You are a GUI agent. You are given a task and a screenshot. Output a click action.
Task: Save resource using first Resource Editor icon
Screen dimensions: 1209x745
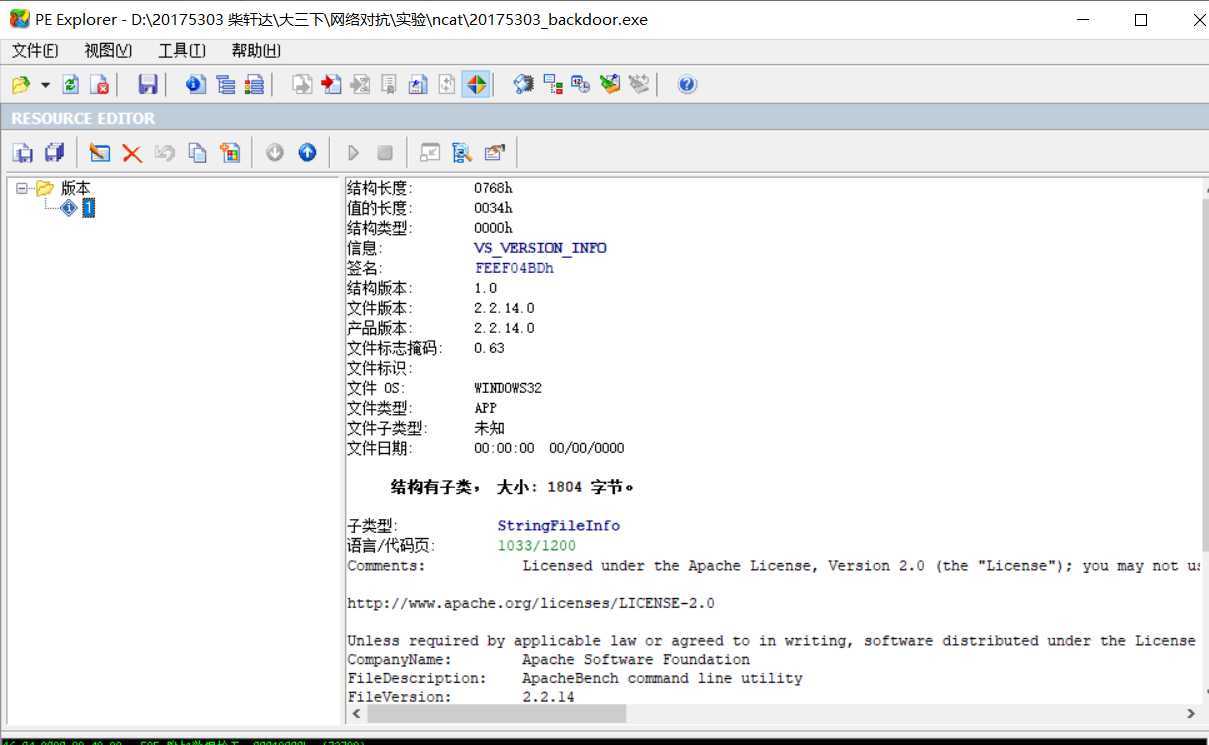(23, 152)
